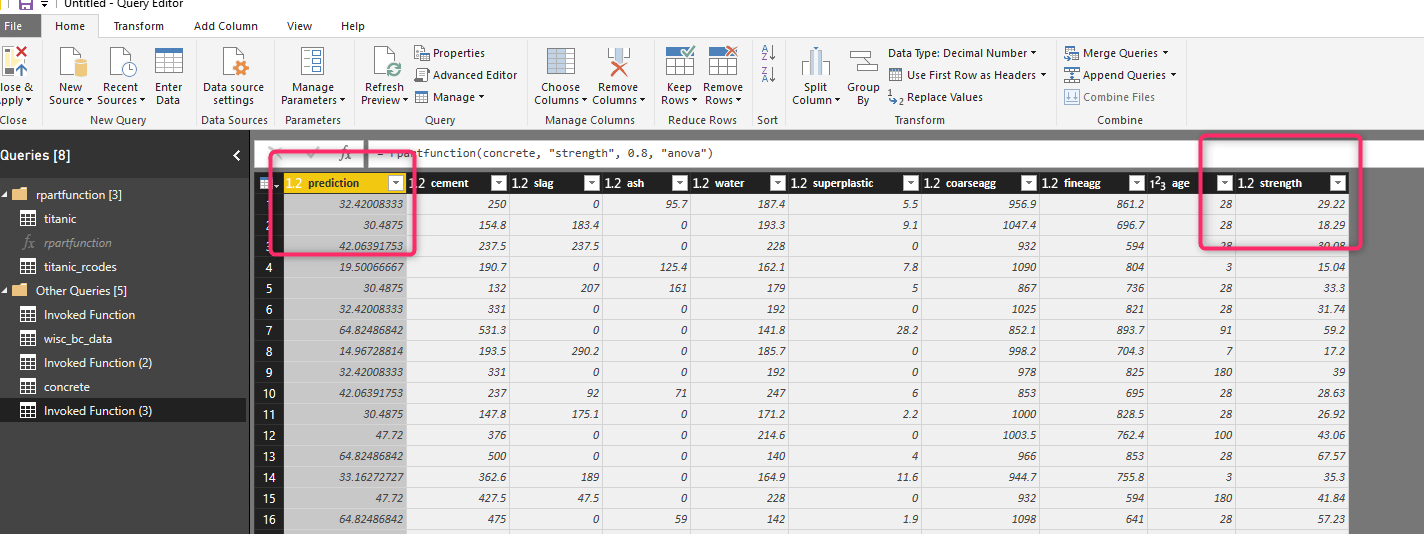Switch to the Add Column tab
The image size is (1424, 534).
pos(226,26)
